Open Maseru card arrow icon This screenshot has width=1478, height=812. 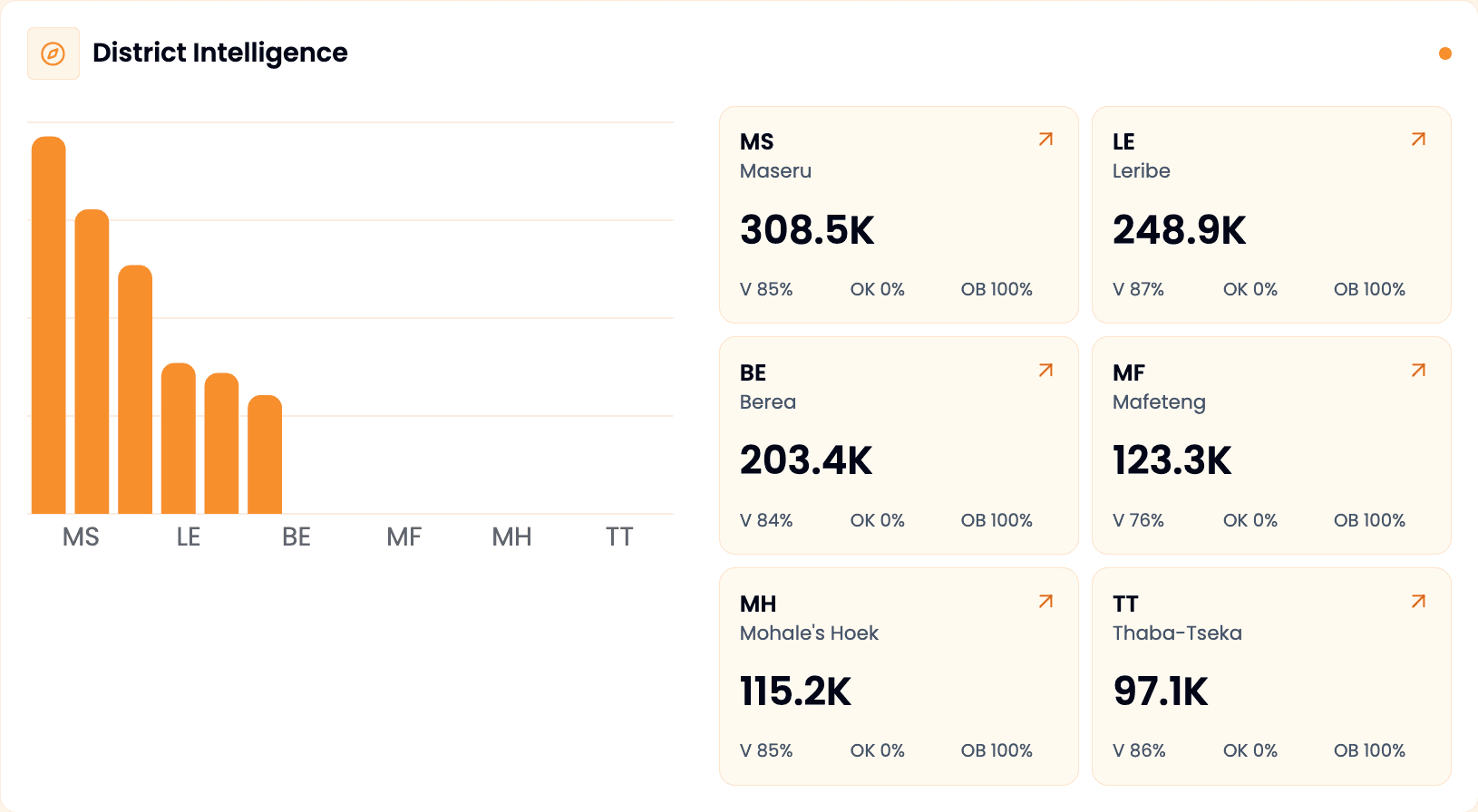coord(1045,140)
